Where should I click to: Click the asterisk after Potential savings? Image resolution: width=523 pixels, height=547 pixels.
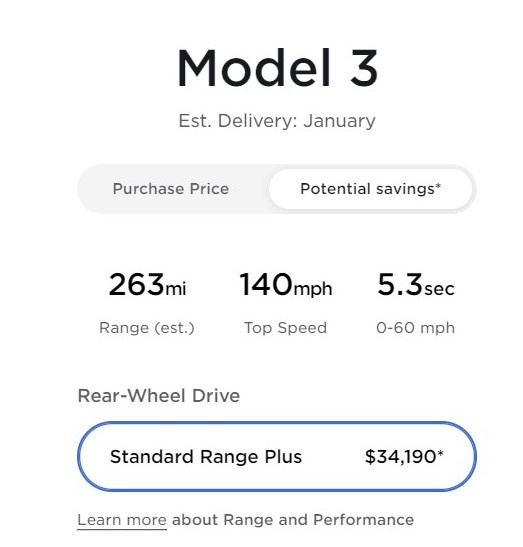(x=438, y=185)
